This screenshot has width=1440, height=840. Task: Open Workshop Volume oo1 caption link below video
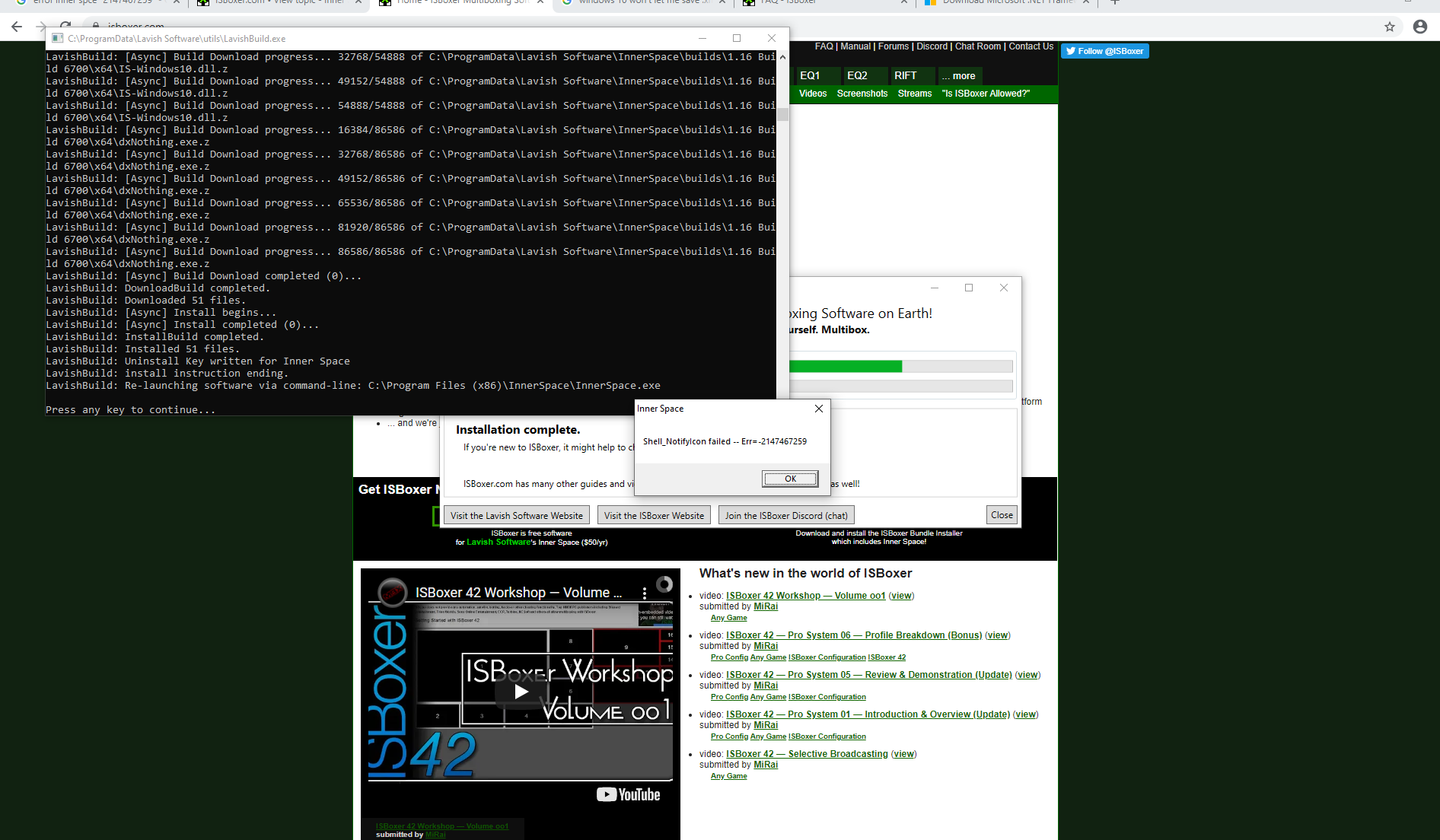pos(441,826)
